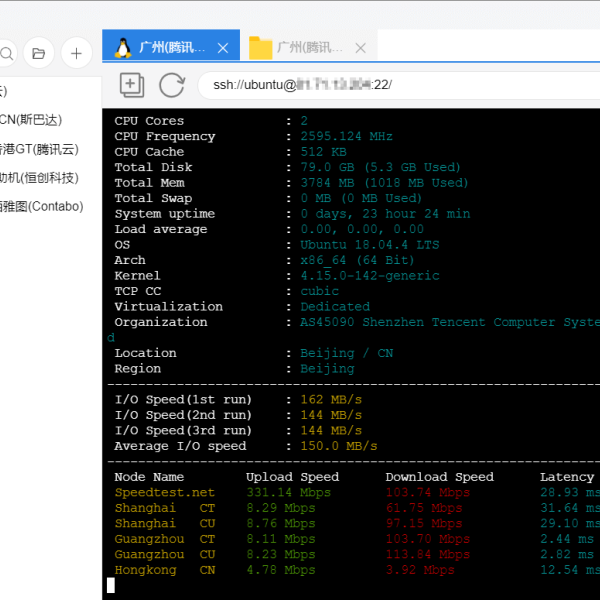
Task: Close the active SSH terminal tab
Action: [x=223, y=48]
